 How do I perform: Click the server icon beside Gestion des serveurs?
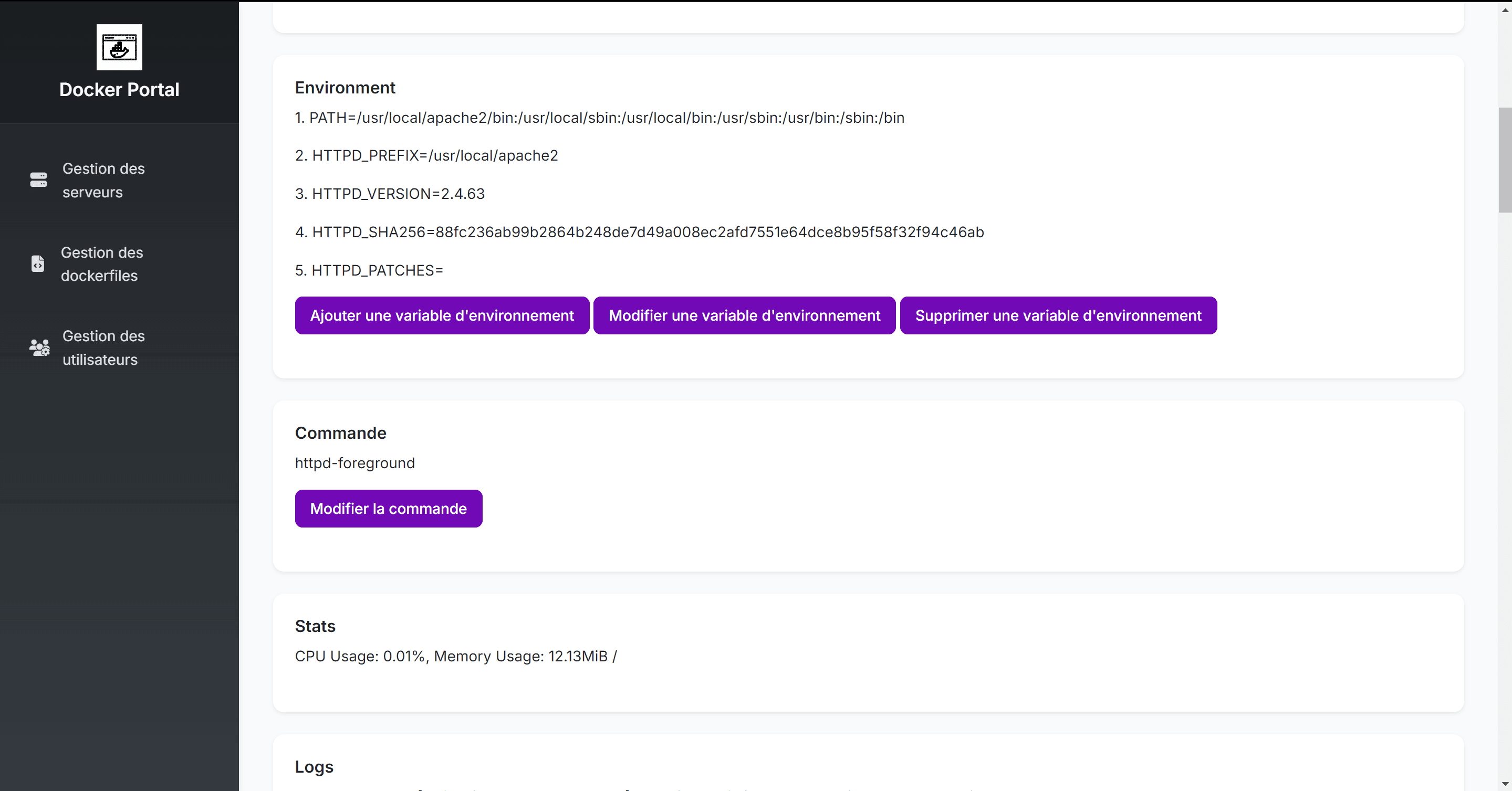tap(39, 180)
